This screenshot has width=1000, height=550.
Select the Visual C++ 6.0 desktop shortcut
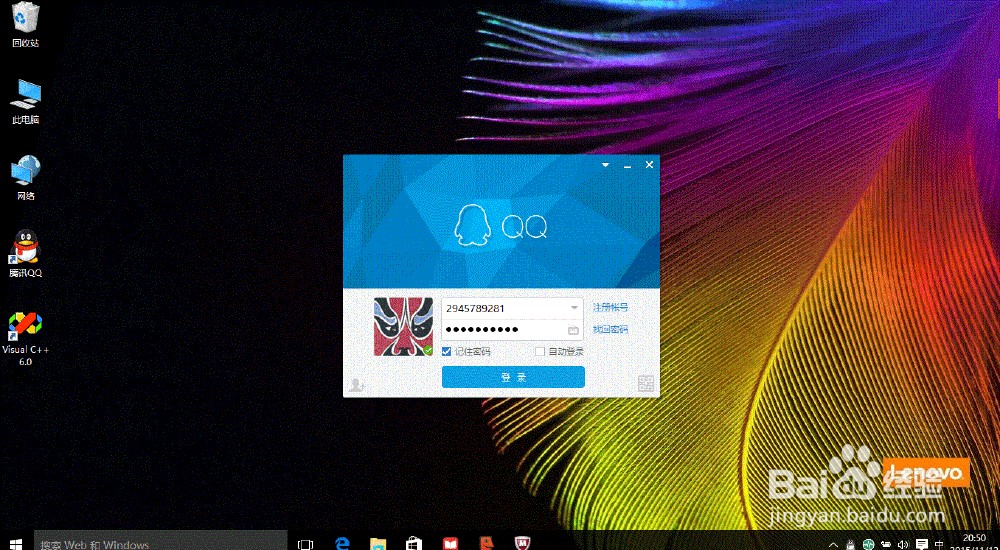click(26, 338)
